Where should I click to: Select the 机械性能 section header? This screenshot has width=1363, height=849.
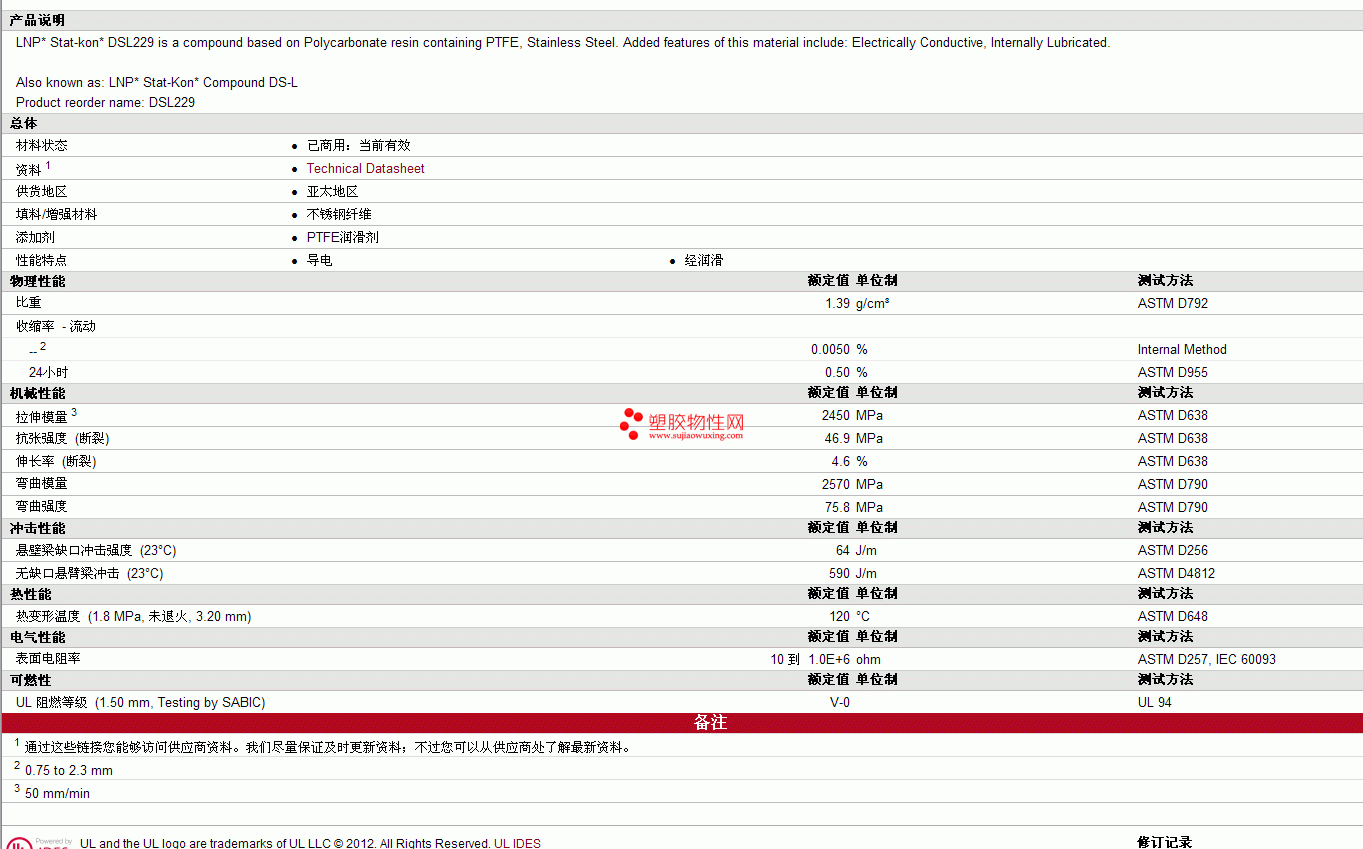38,394
